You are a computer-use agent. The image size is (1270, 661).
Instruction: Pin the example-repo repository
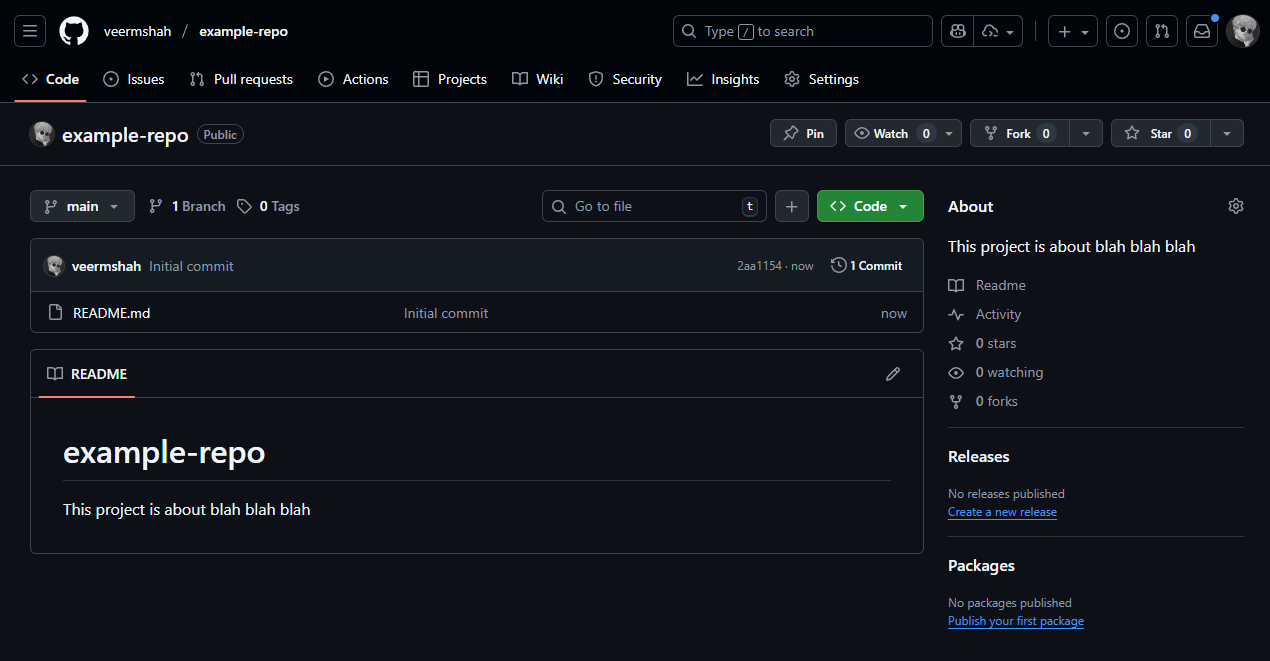point(803,133)
